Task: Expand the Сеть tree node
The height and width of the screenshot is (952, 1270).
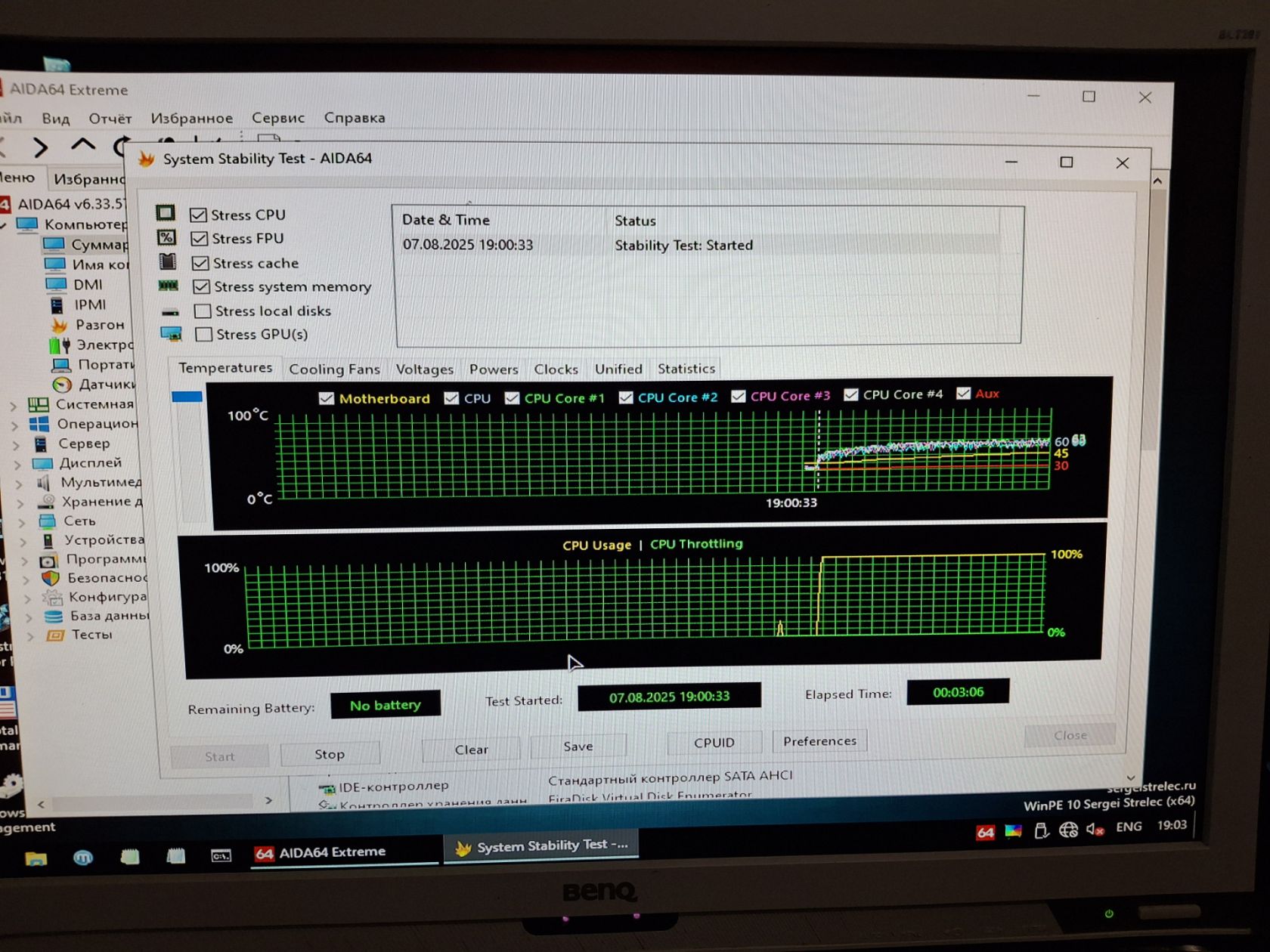Action: pos(22,522)
